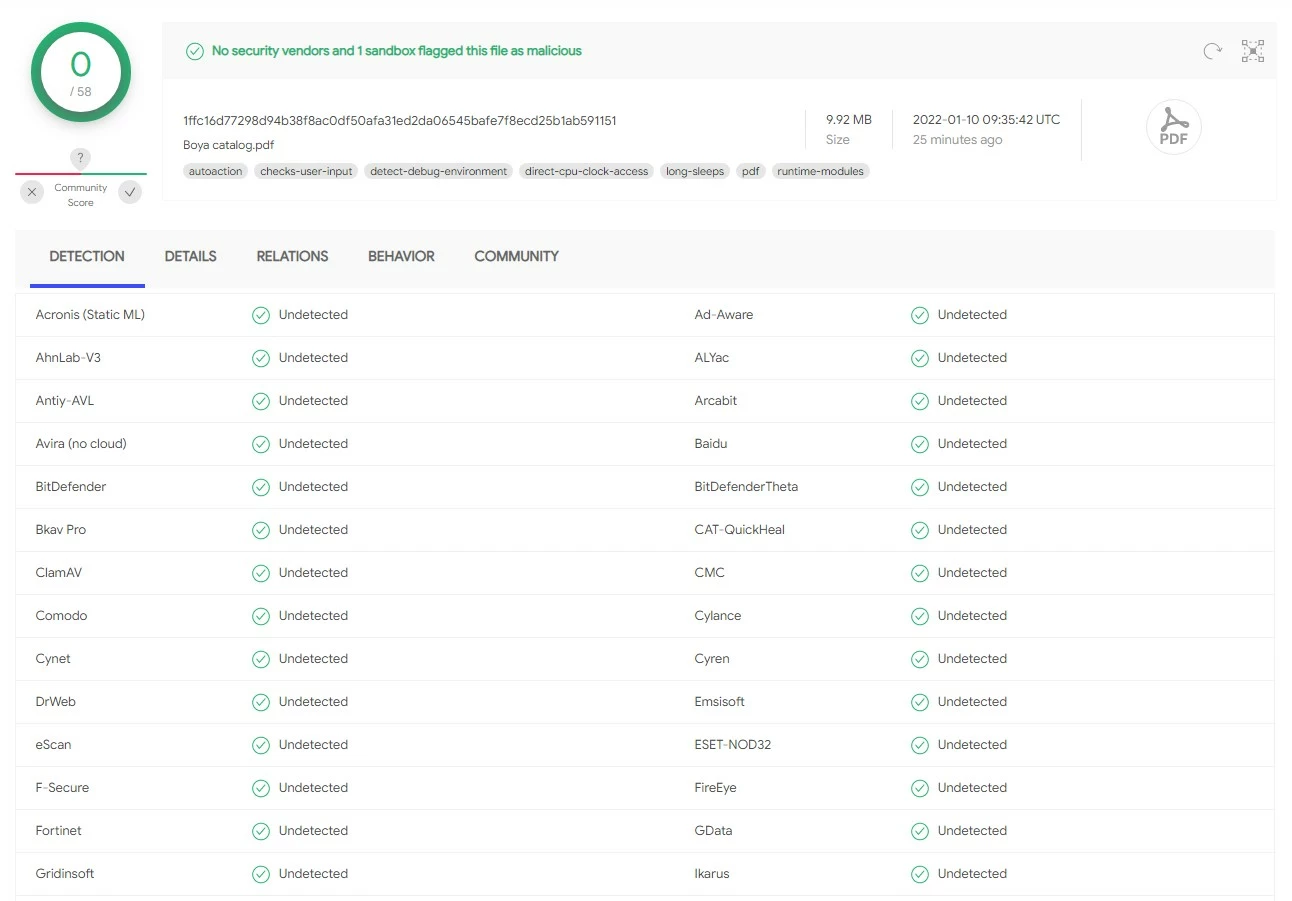
Task: Go to the BEHAVIOR tab
Action: click(x=401, y=256)
